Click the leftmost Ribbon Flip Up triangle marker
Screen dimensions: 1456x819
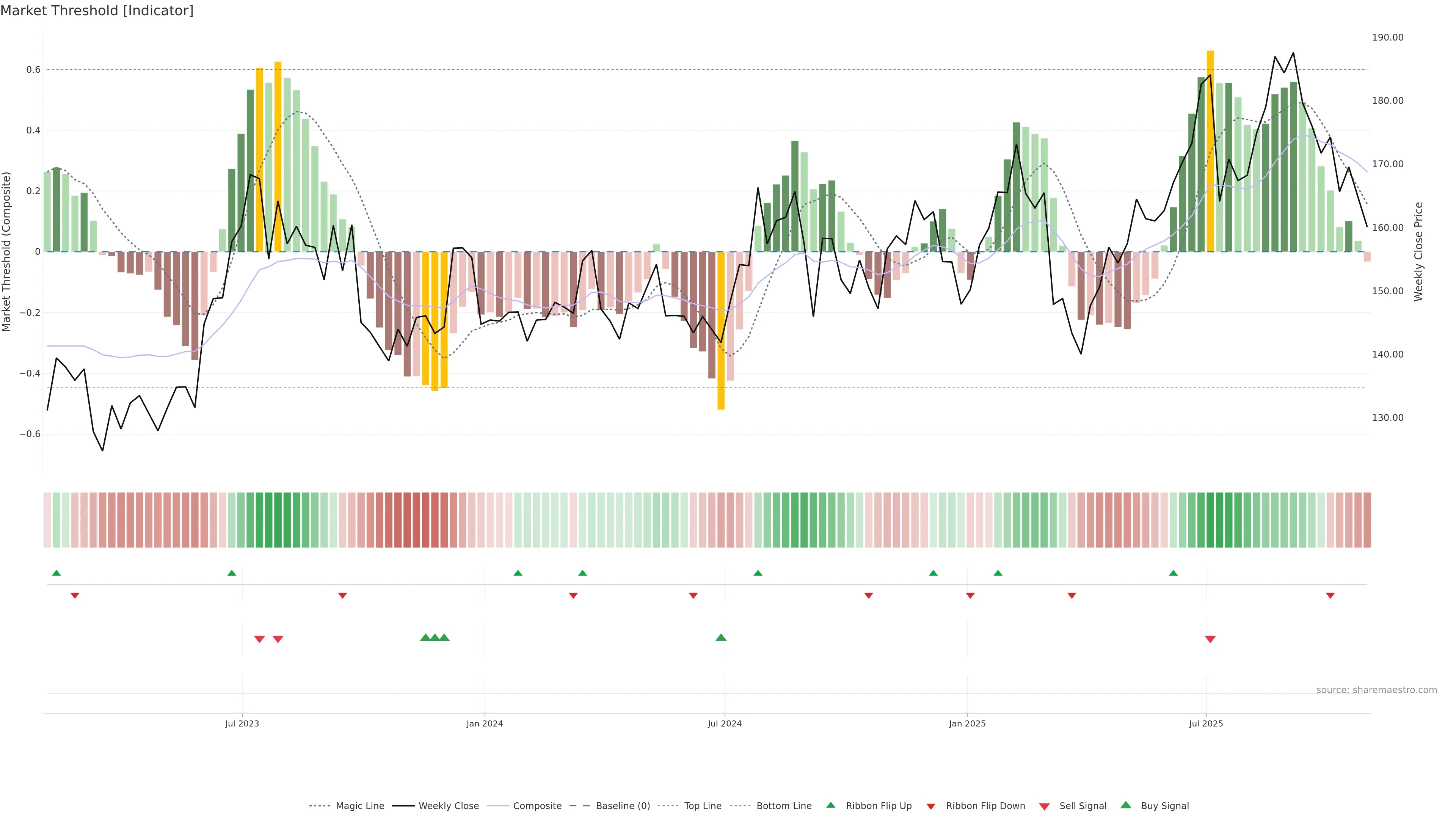pos(56,573)
